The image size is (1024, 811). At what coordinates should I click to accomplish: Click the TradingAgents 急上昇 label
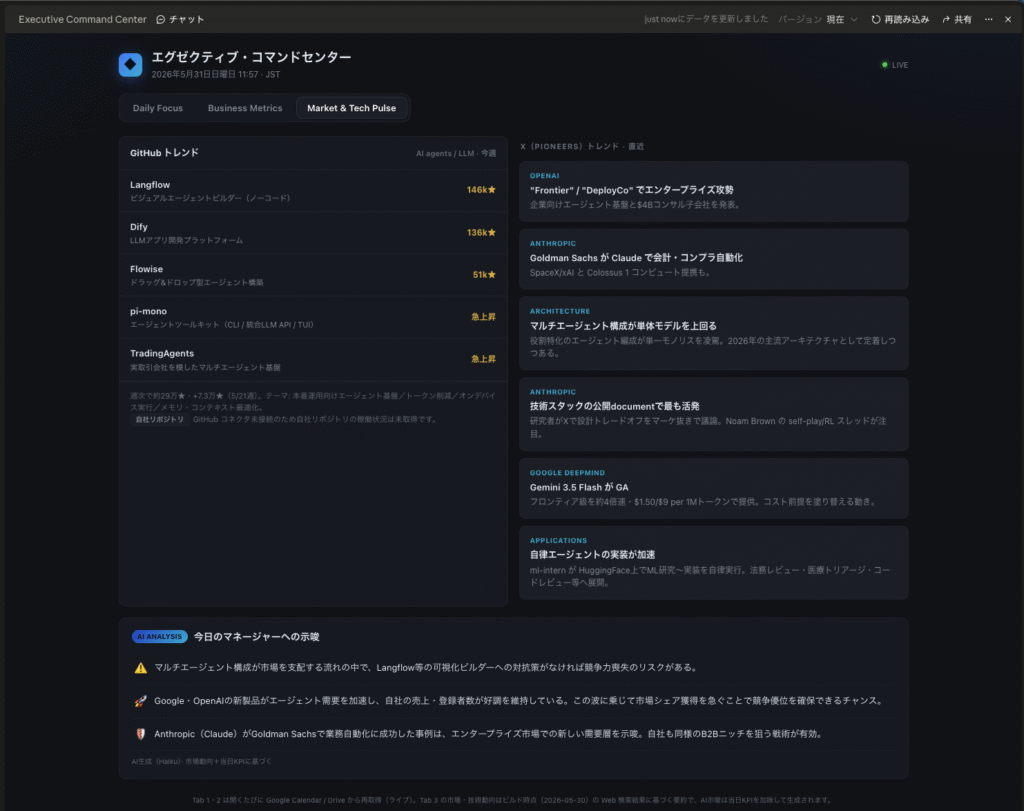coord(483,359)
